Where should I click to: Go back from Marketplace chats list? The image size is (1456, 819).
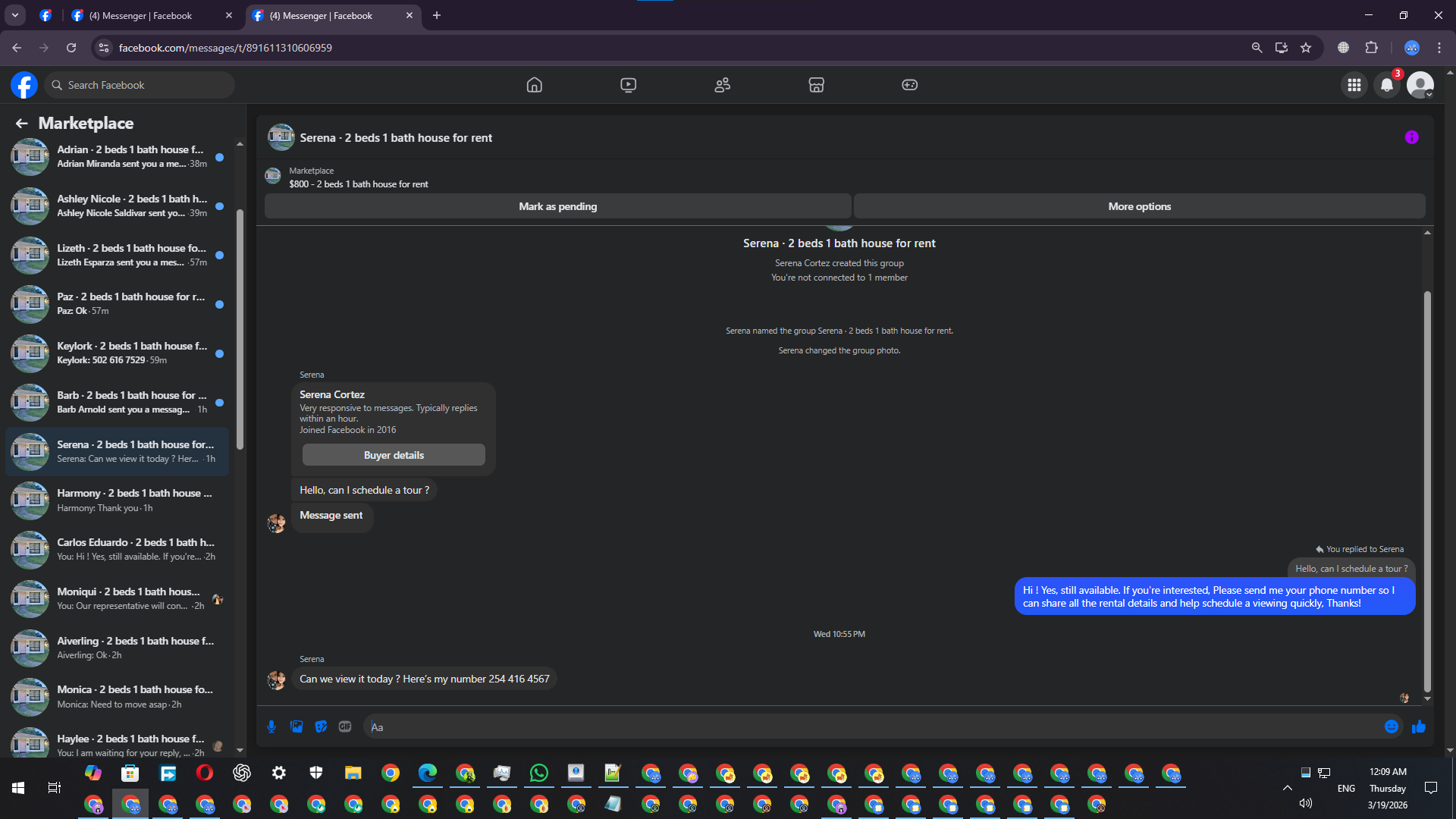point(21,123)
